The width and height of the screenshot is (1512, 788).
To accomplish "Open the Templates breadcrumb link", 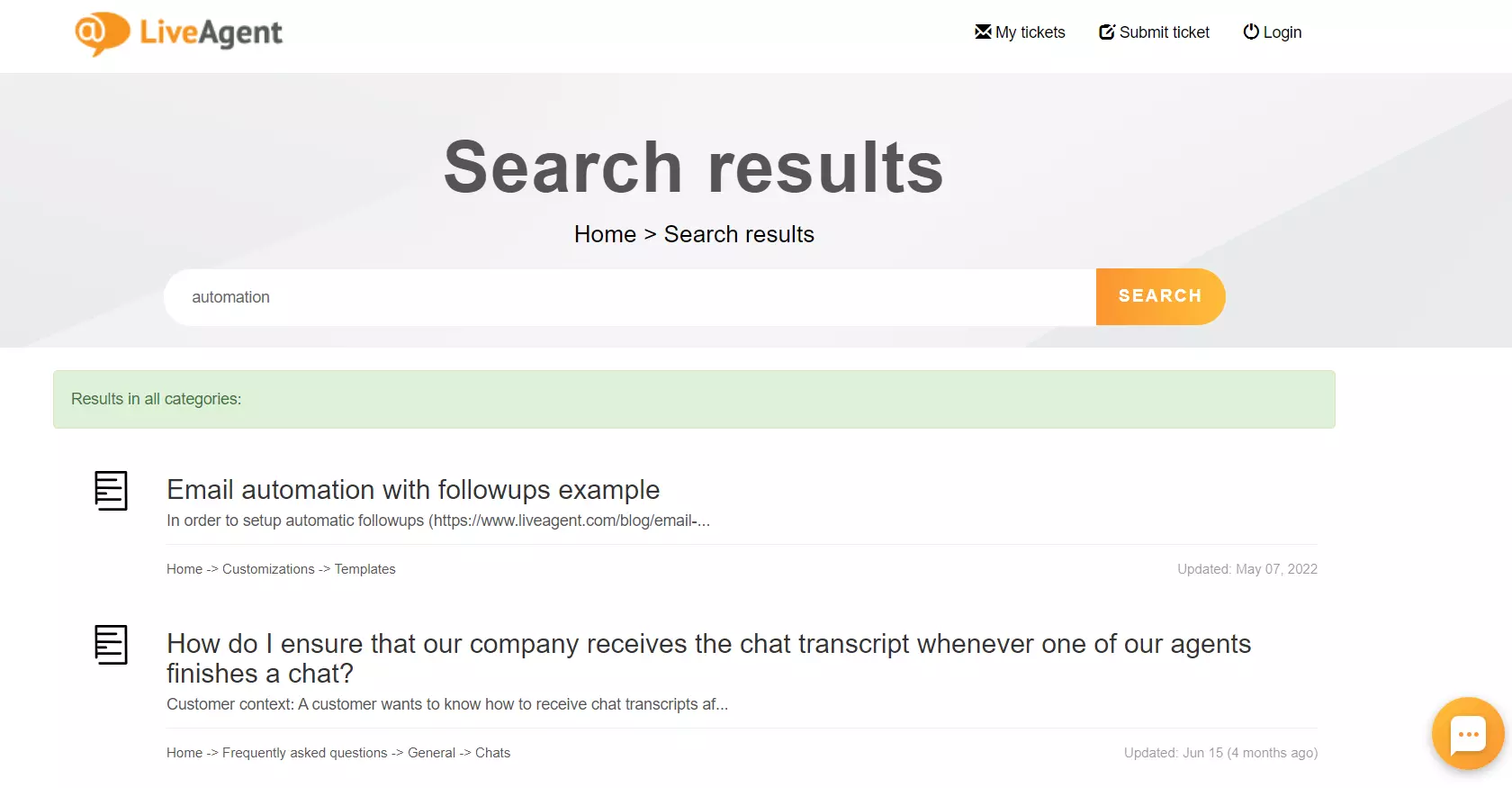I will point(364,568).
